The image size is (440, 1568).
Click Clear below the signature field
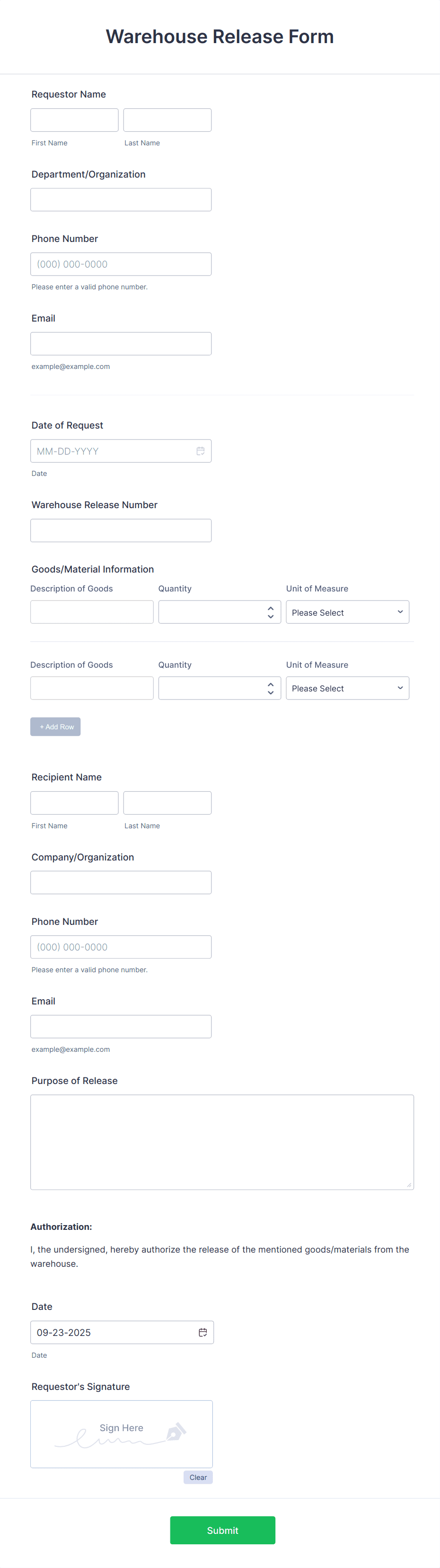[x=198, y=1477]
